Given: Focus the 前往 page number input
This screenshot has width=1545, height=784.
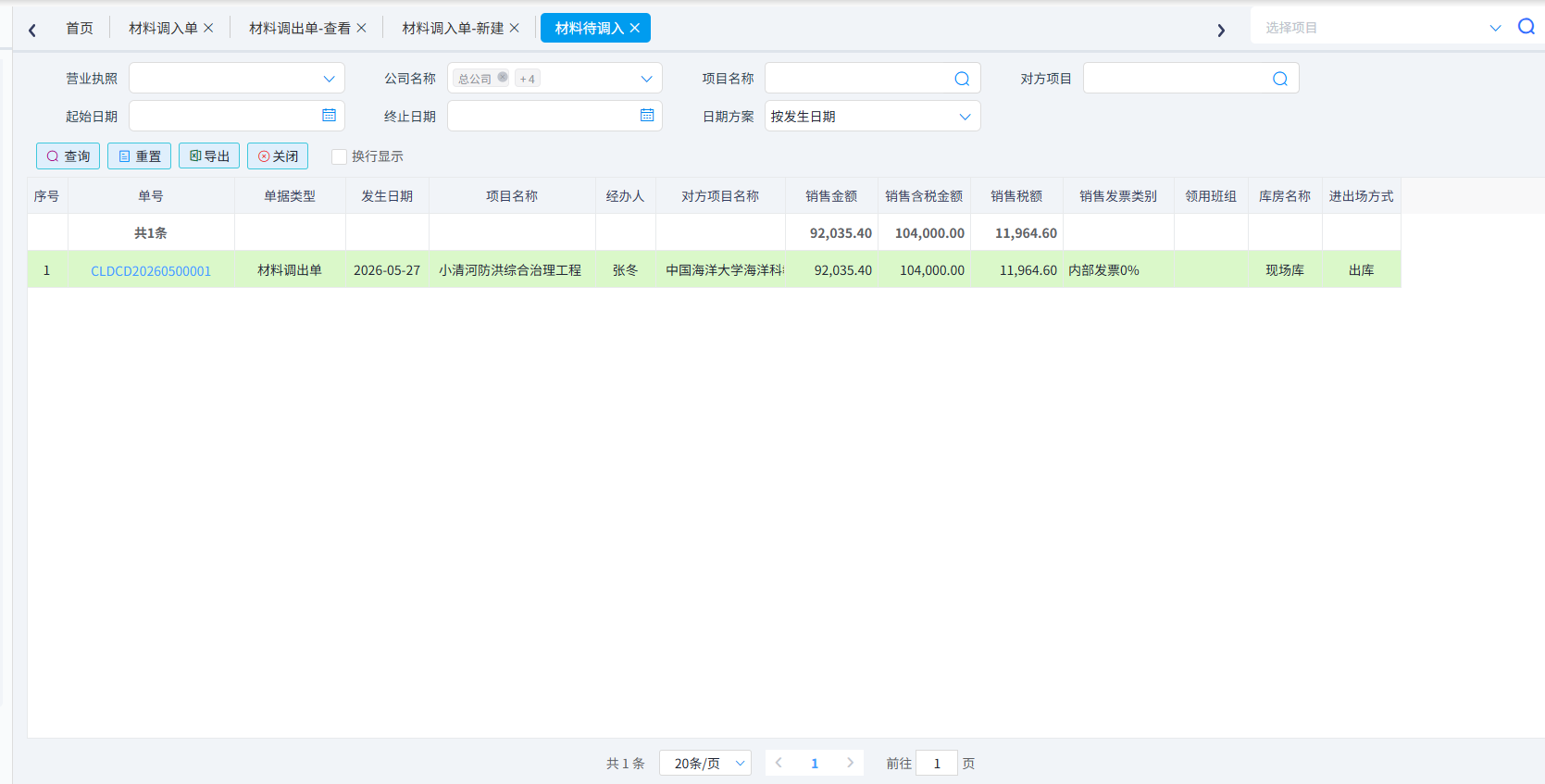Looking at the screenshot, I should pos(937,764).
